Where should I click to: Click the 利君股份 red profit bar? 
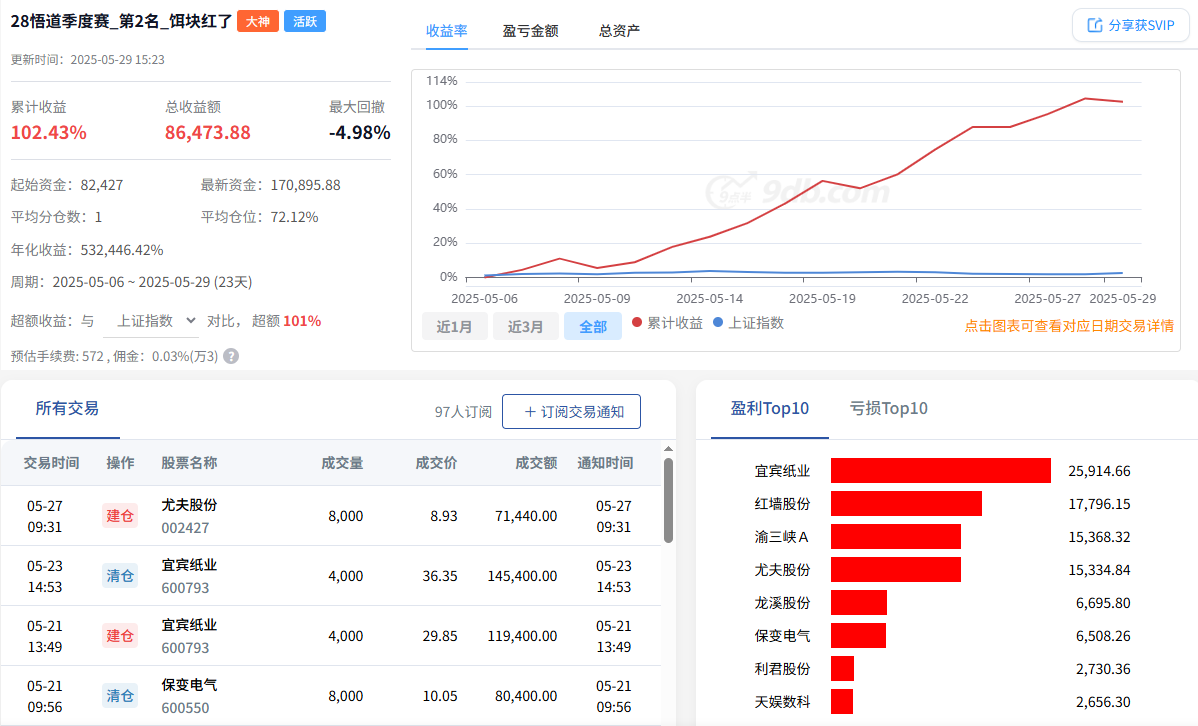pos(843,668)
